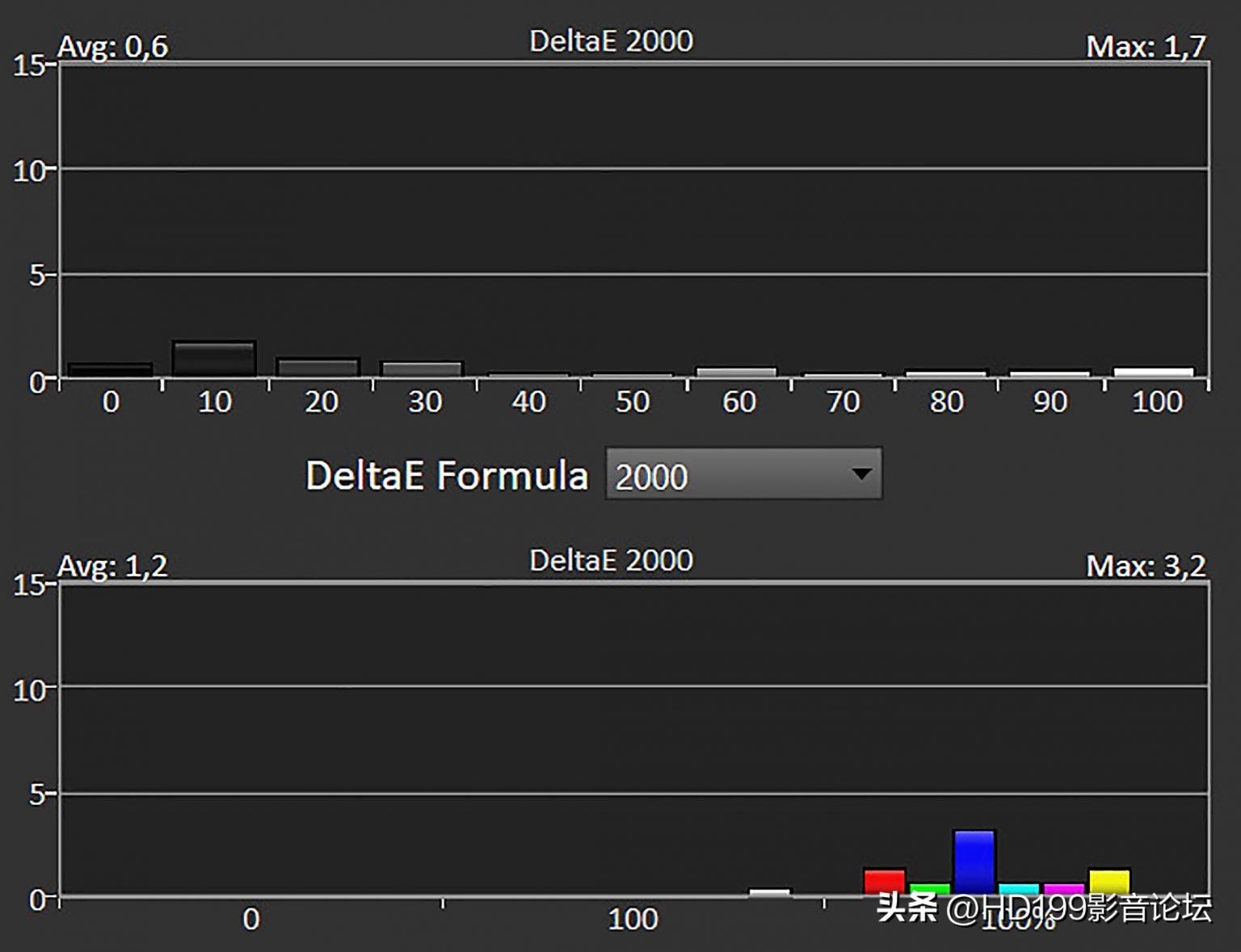The width and height of the screenshot is (1241, 952).
Task: Click the "Avg: 0,6" grayscale readout
Action: (x=113, y=46)
